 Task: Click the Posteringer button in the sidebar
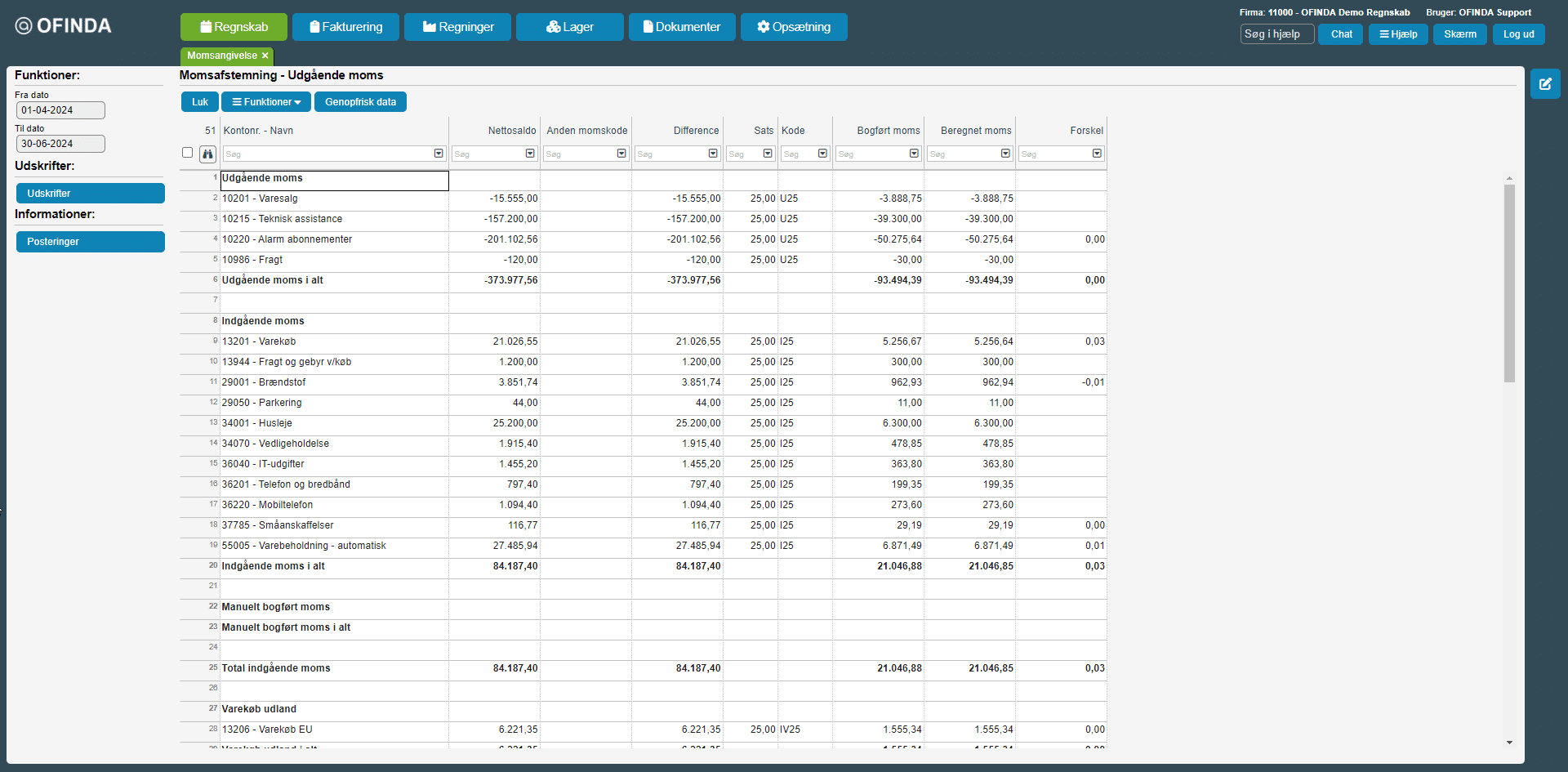click(91, 242)
